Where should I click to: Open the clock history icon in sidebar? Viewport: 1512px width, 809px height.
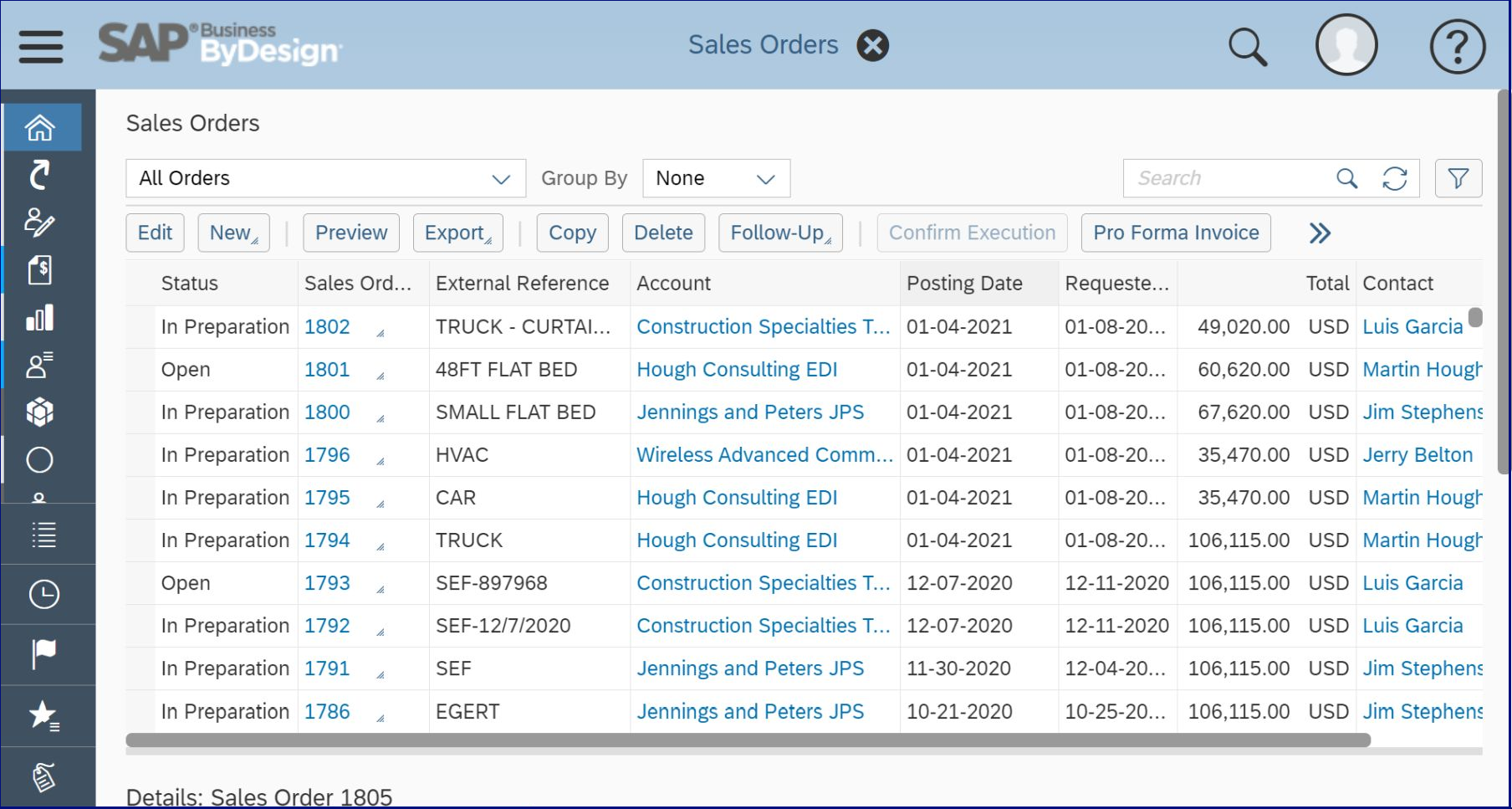43,594
